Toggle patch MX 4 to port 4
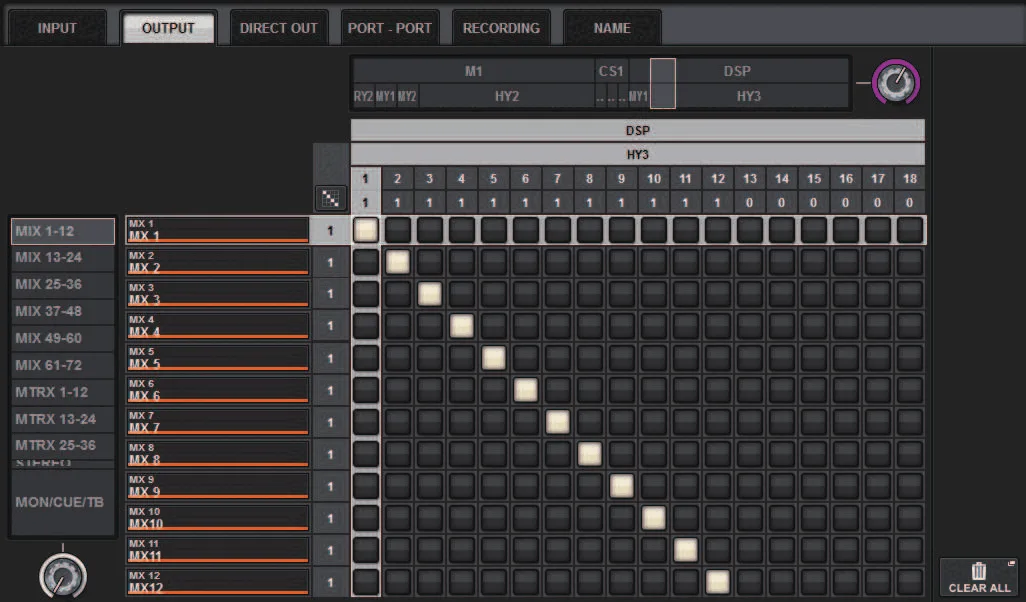The image size is (1026, 602). coord(462,326)
